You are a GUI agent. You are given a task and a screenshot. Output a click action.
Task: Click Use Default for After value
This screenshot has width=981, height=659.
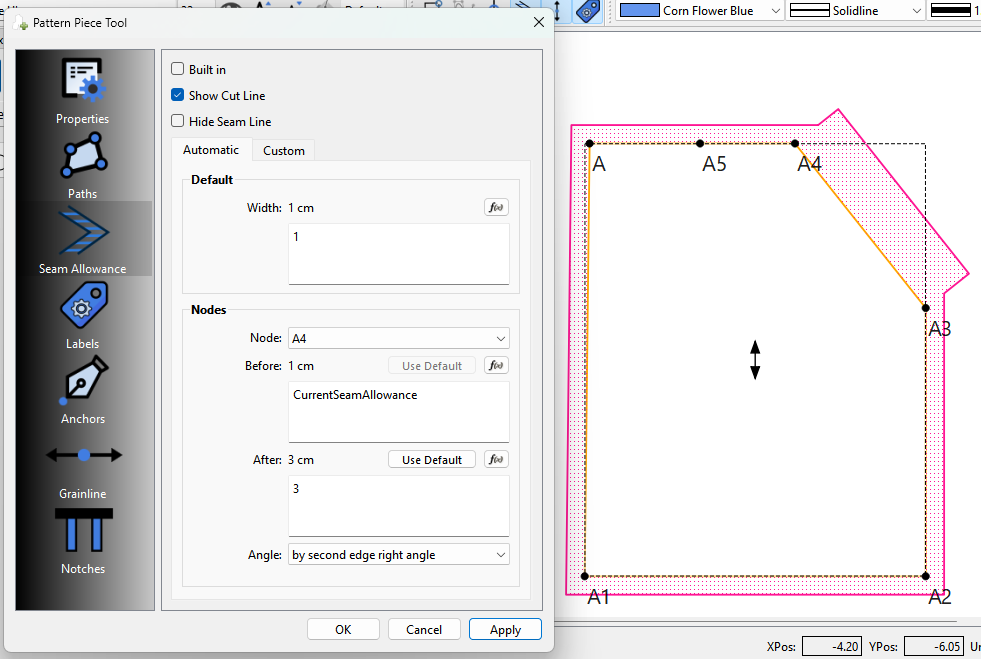[x=432, y=460]
